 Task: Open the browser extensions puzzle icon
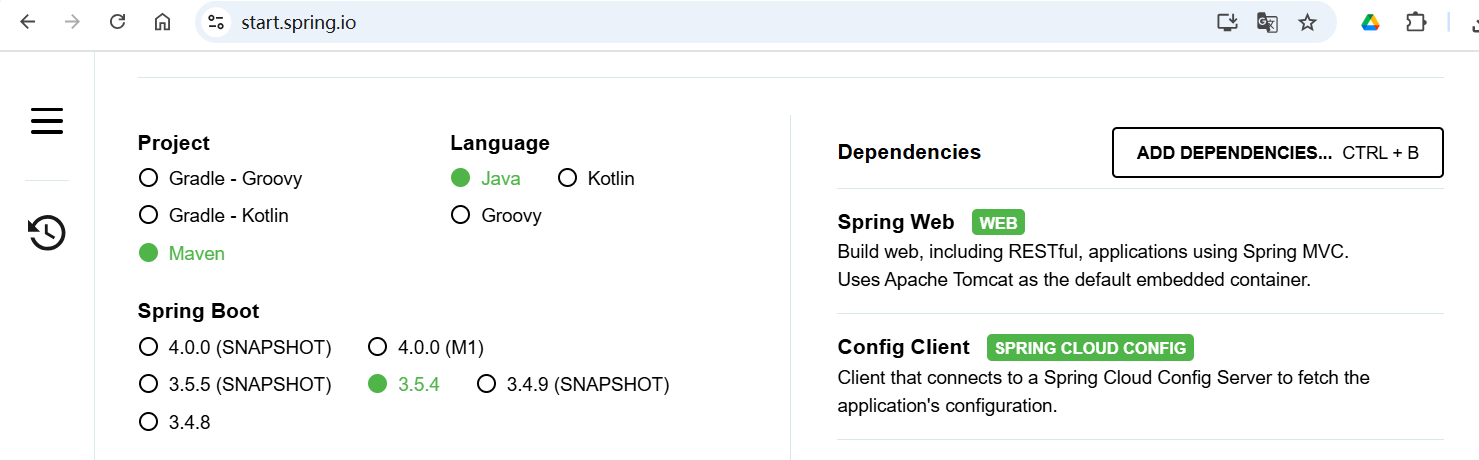coord(1416,22)
